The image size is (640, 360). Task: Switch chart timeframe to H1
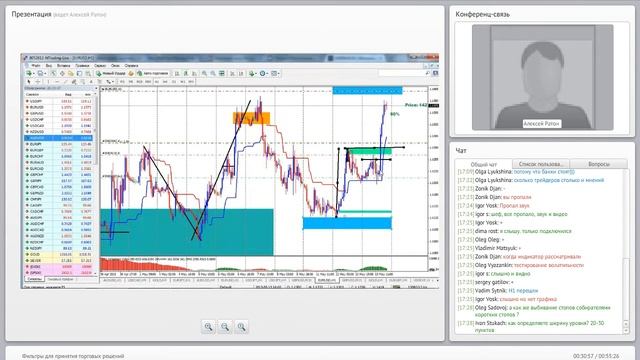point(157,82)
